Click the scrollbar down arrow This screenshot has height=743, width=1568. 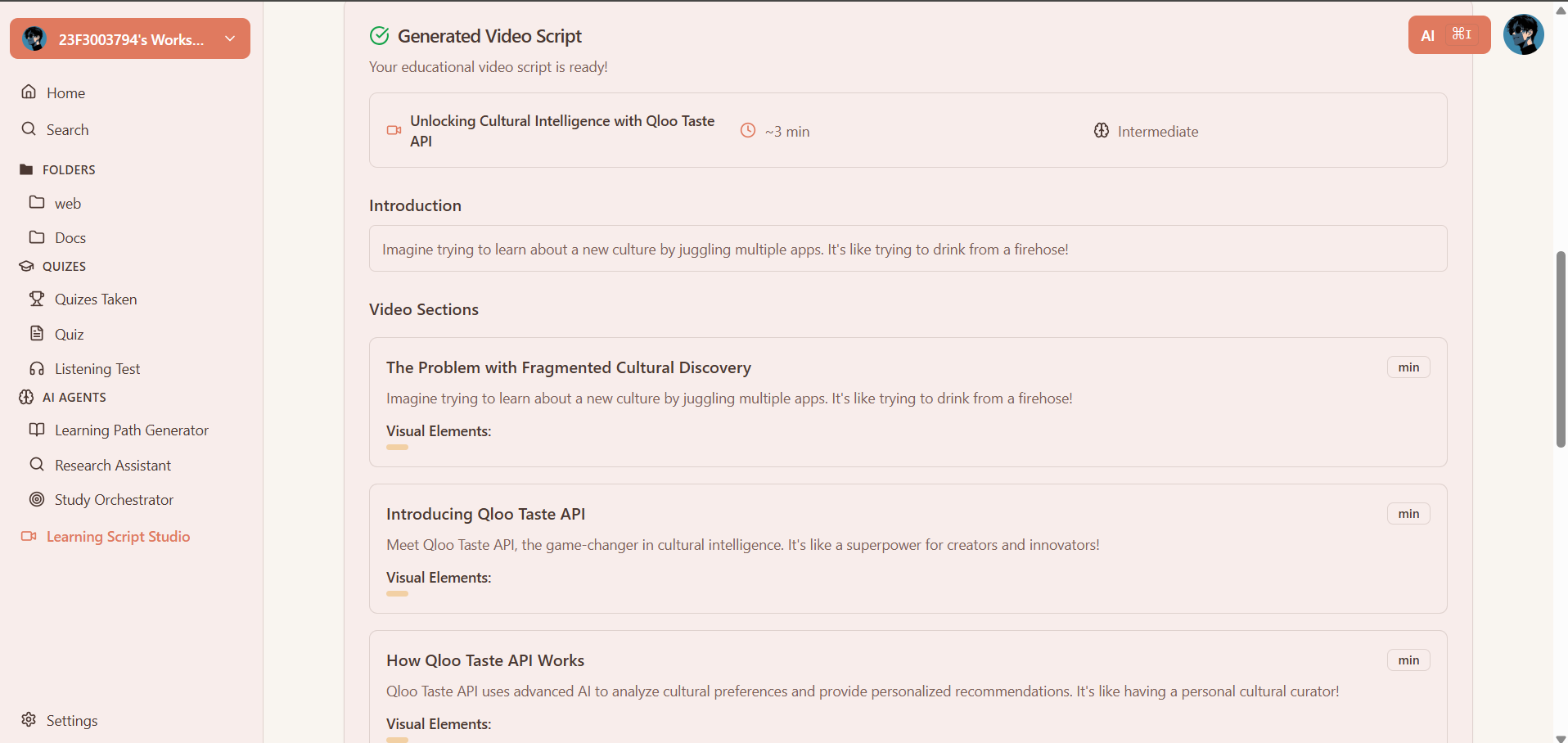tap(1561, 737)
